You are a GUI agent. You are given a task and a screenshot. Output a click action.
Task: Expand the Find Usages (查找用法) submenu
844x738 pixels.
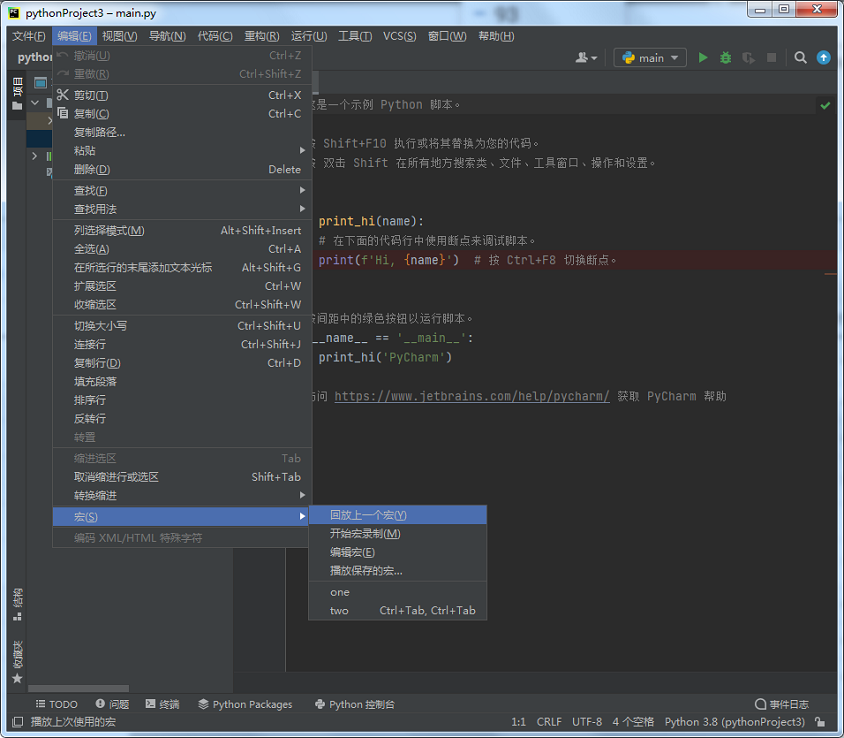tap(182, 209)
